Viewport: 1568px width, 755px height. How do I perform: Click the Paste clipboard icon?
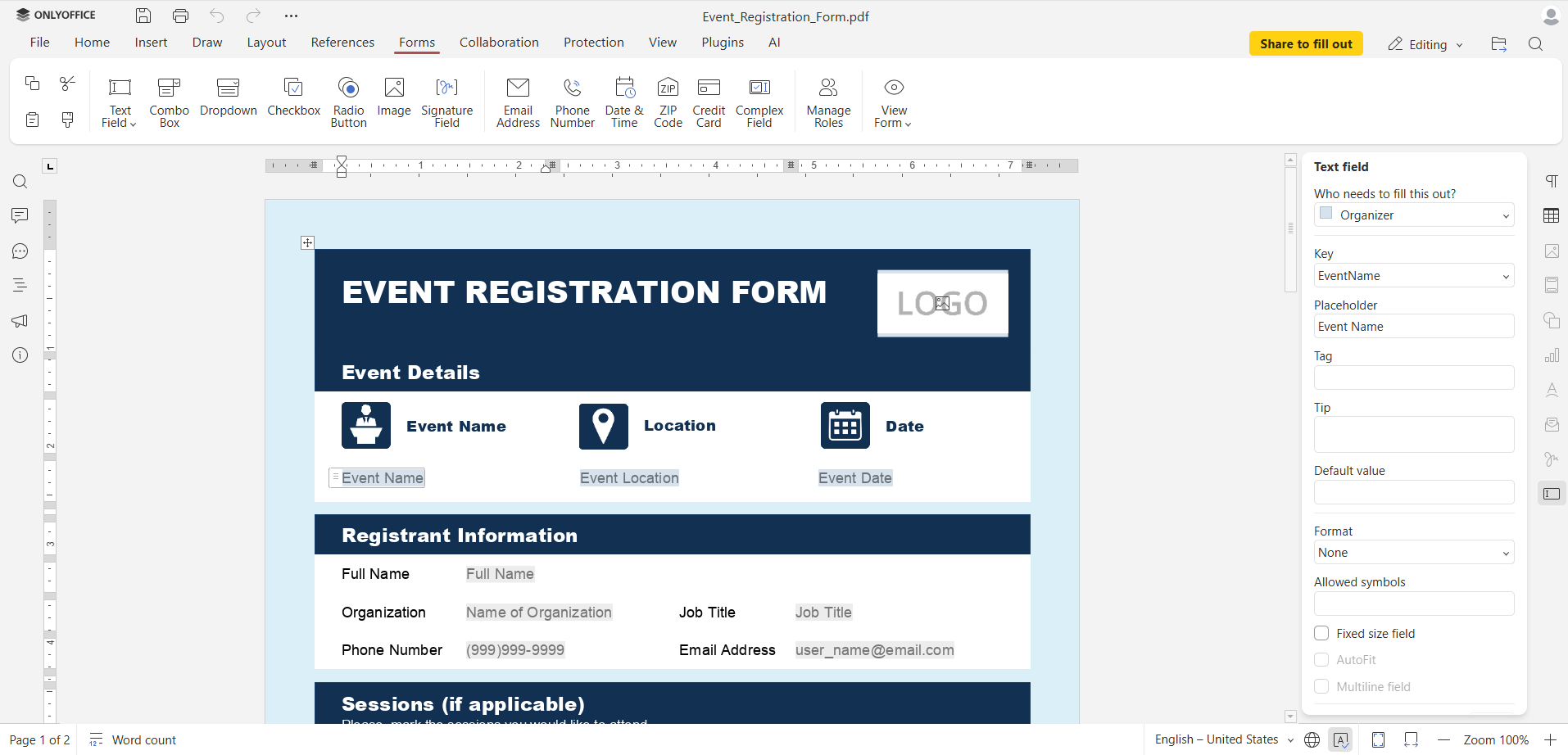coord(32,120)
